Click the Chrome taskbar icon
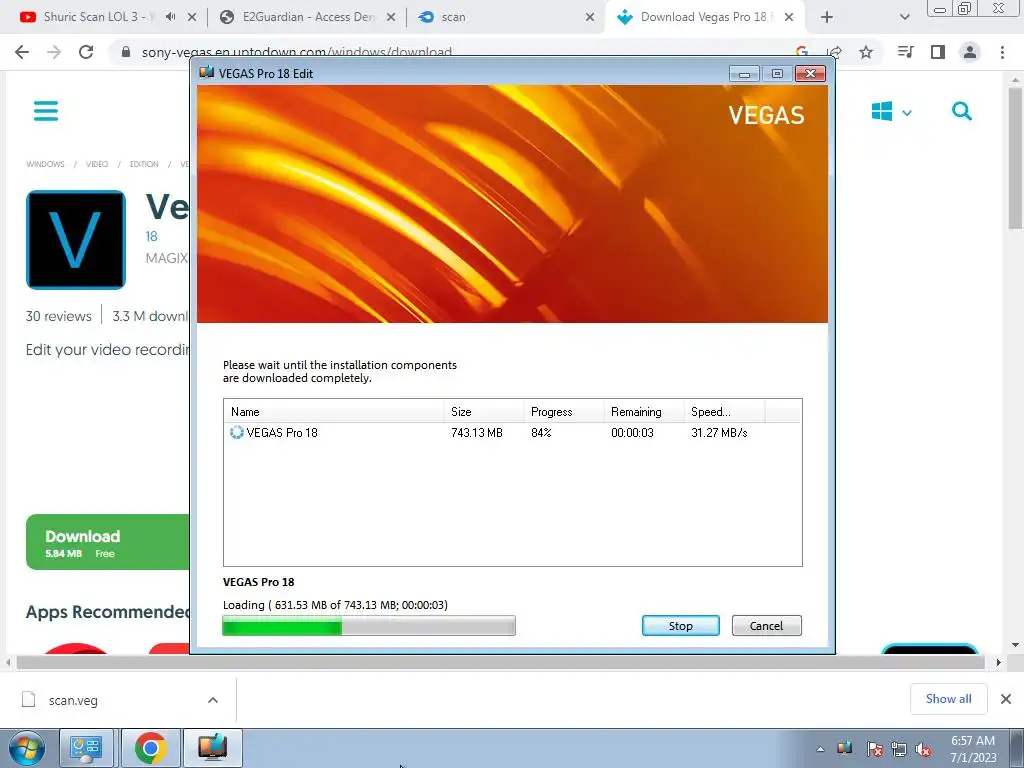1024x768 pixels. coord(151,748)
